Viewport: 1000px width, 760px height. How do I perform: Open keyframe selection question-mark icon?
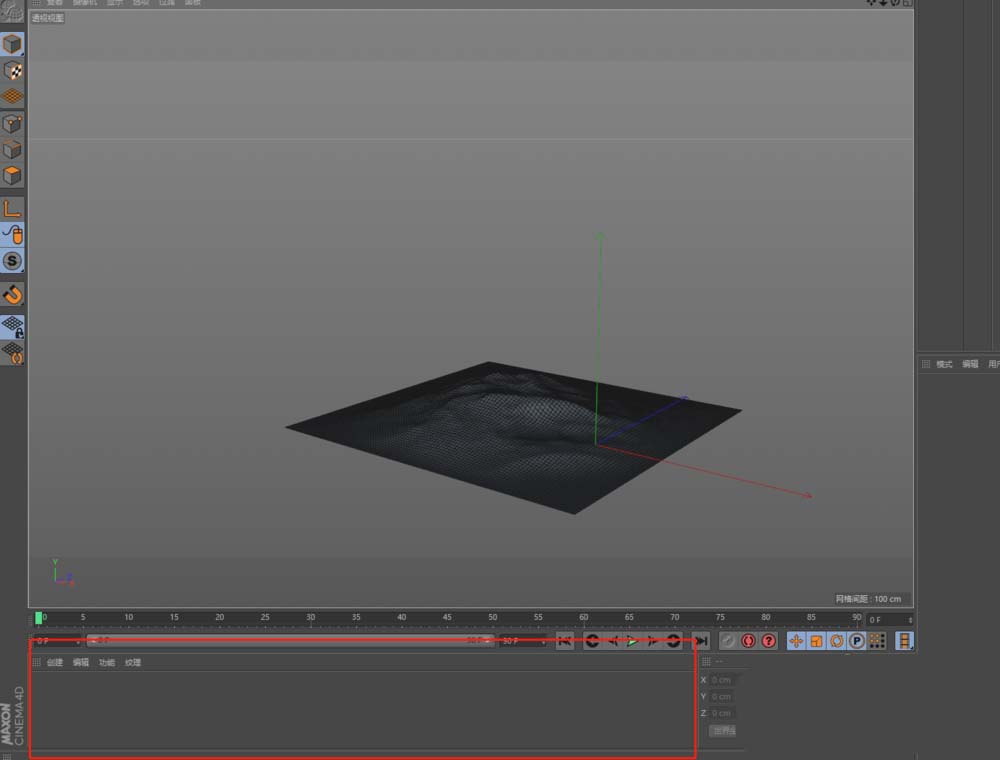[768, 641]
